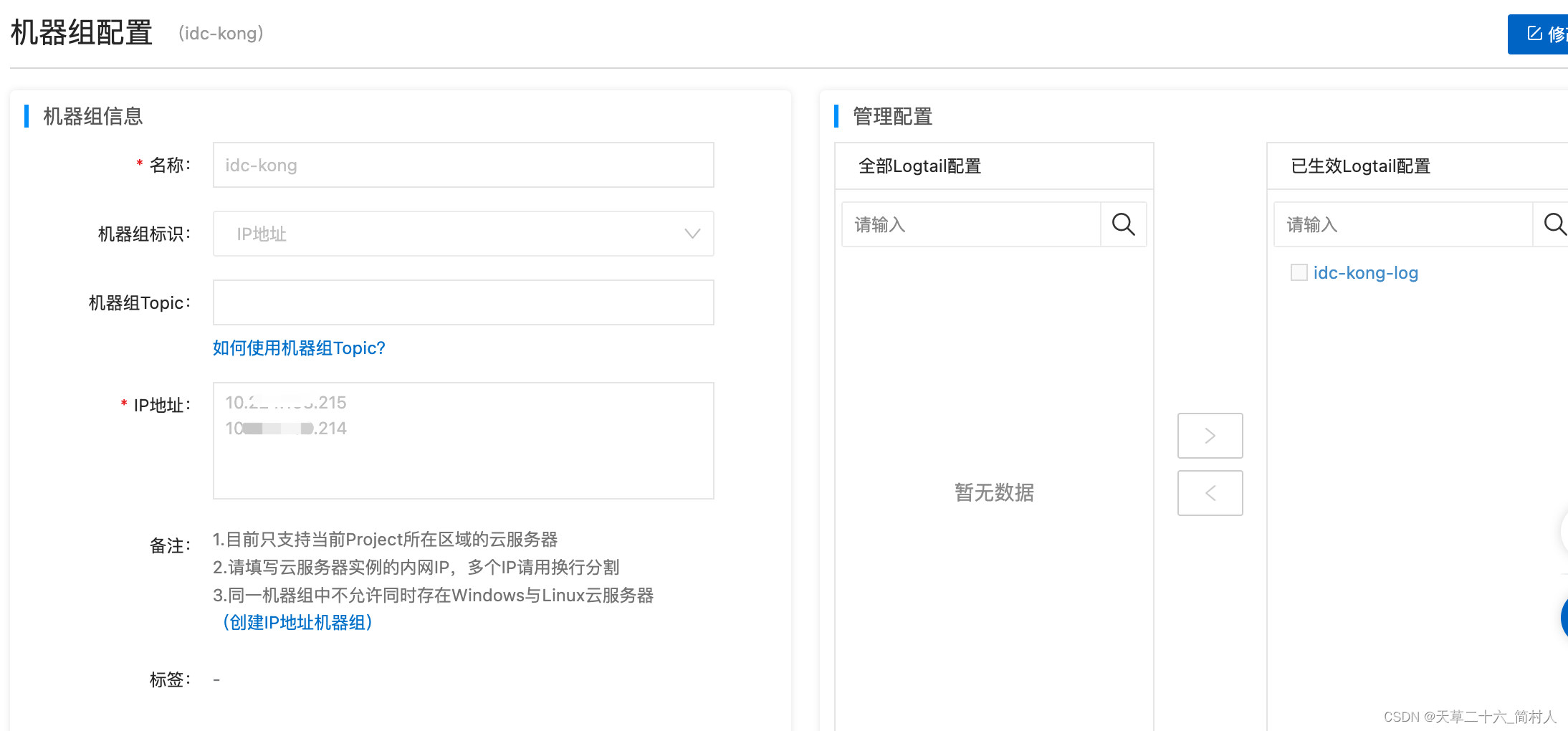Click the blue edit button at top right
This screenshot has width=1568, height=731.
click(x=1538, y=34)
